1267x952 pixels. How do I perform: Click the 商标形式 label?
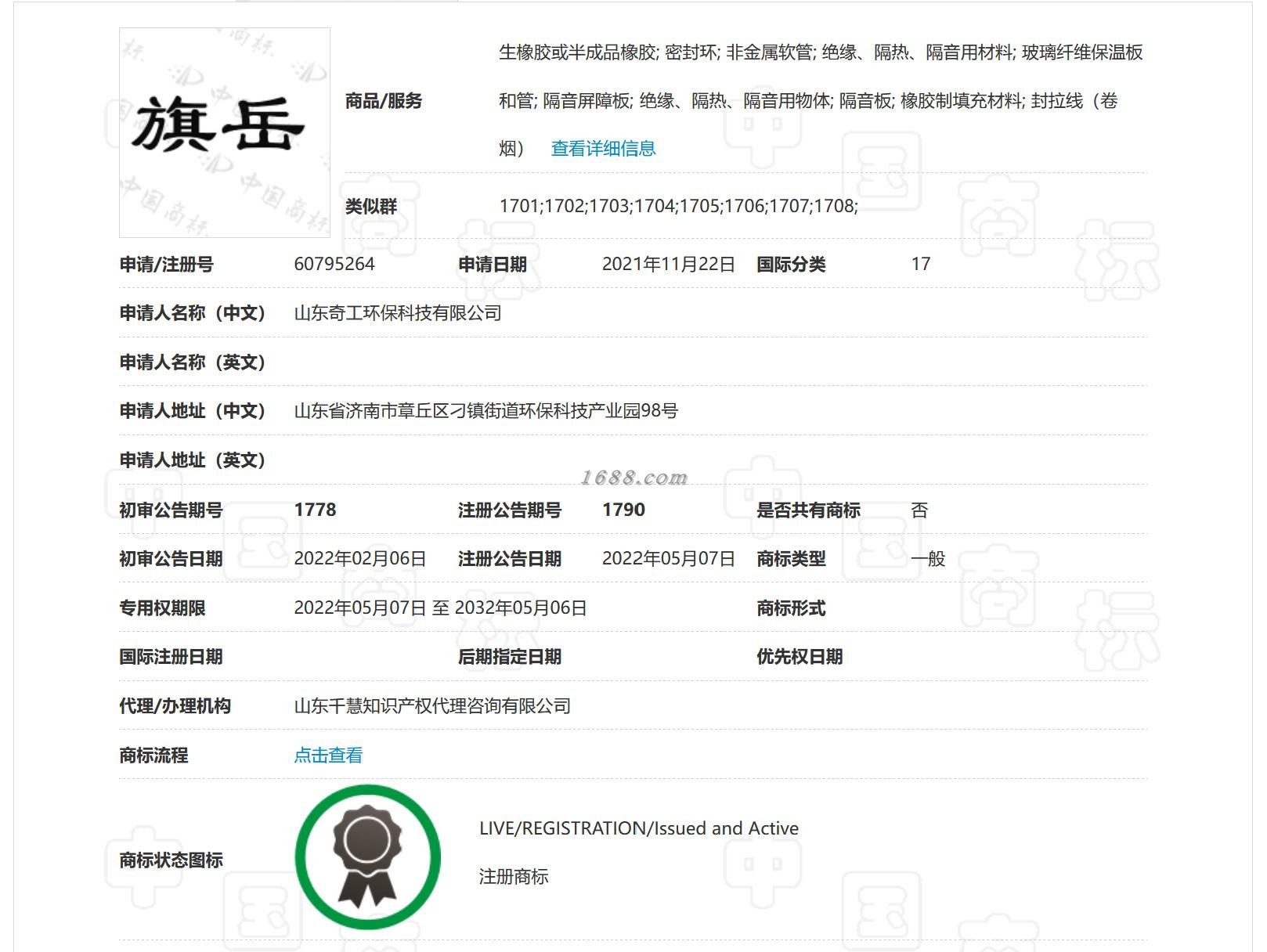pos(791,608)
